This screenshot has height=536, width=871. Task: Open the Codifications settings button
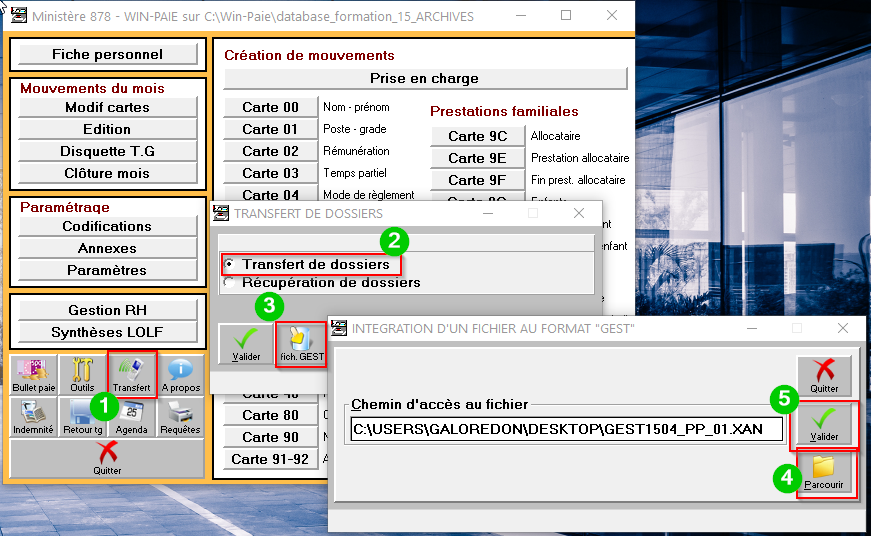click(x=107, y=226)
